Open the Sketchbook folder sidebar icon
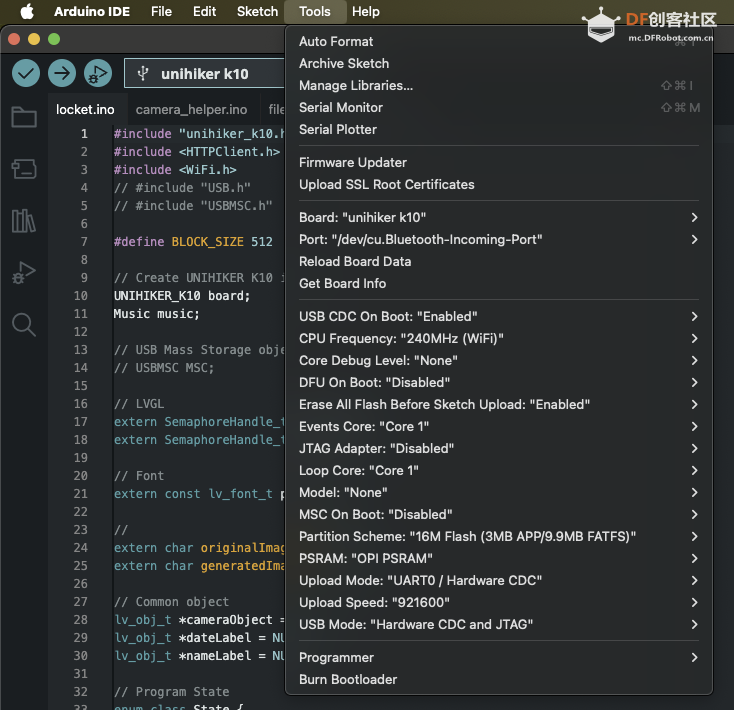Image resolution: width=734 pixels, height=710 pixels. coord(24,117)
